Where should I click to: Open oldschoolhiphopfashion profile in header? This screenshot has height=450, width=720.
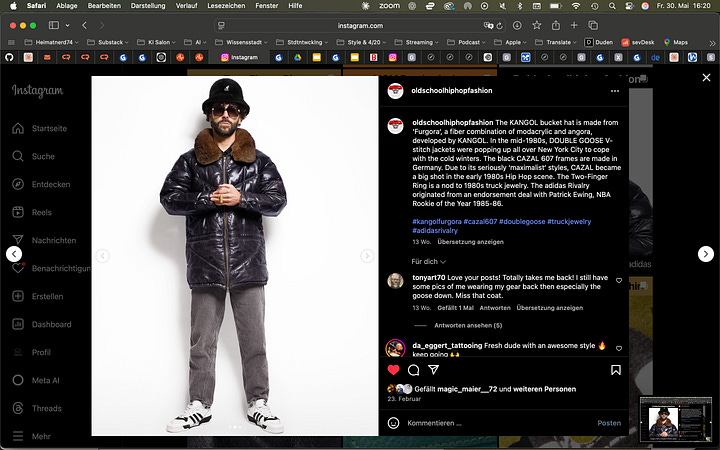point(452,90)
